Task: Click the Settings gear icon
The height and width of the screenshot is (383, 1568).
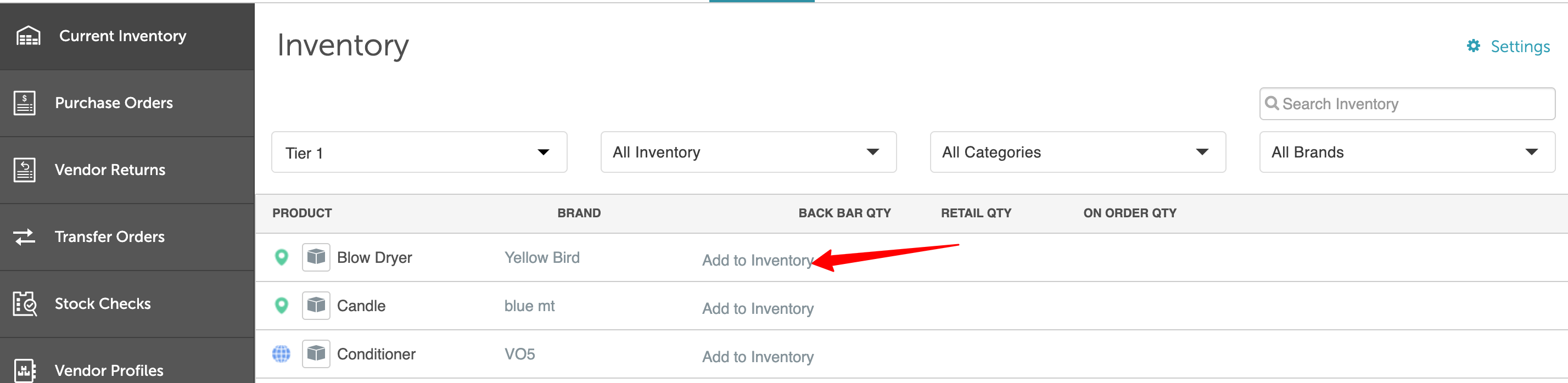Action: point(1473,46)
